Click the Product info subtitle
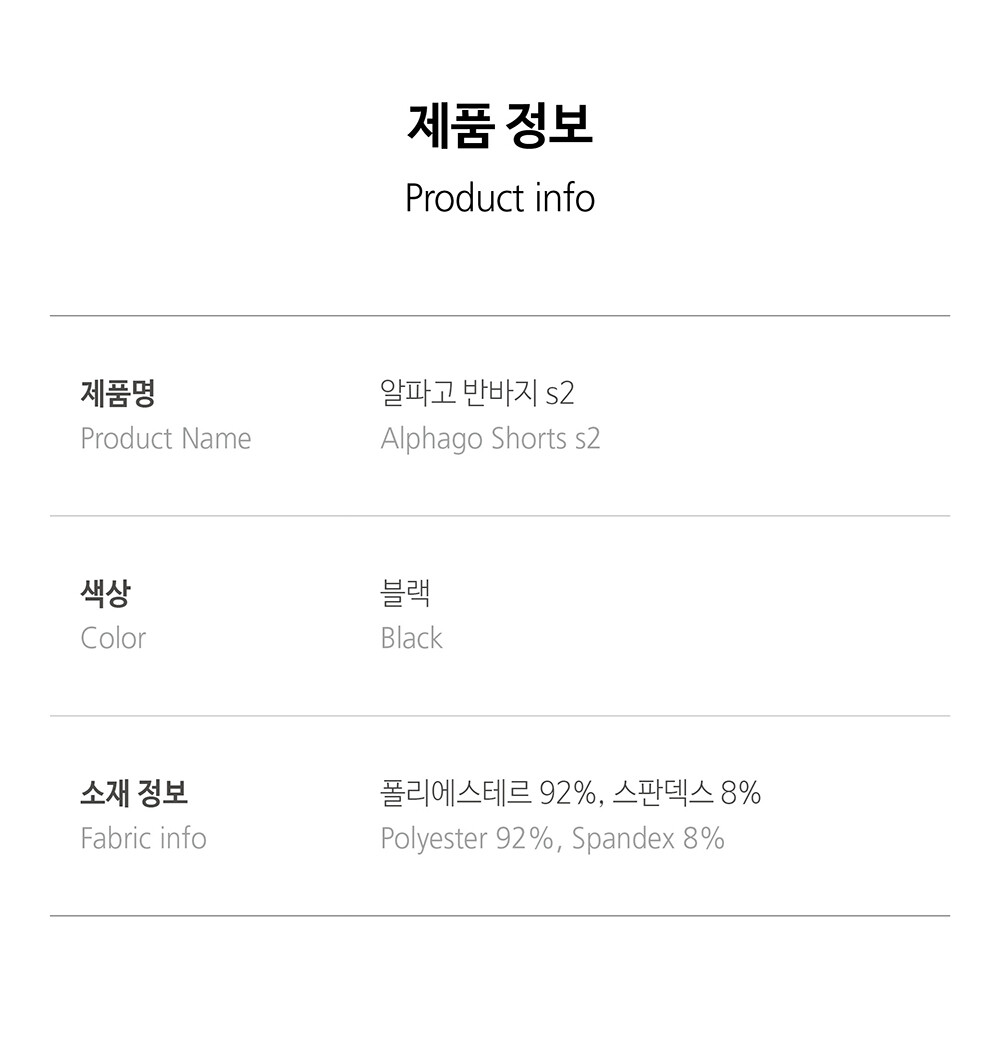 click(500, 198)
